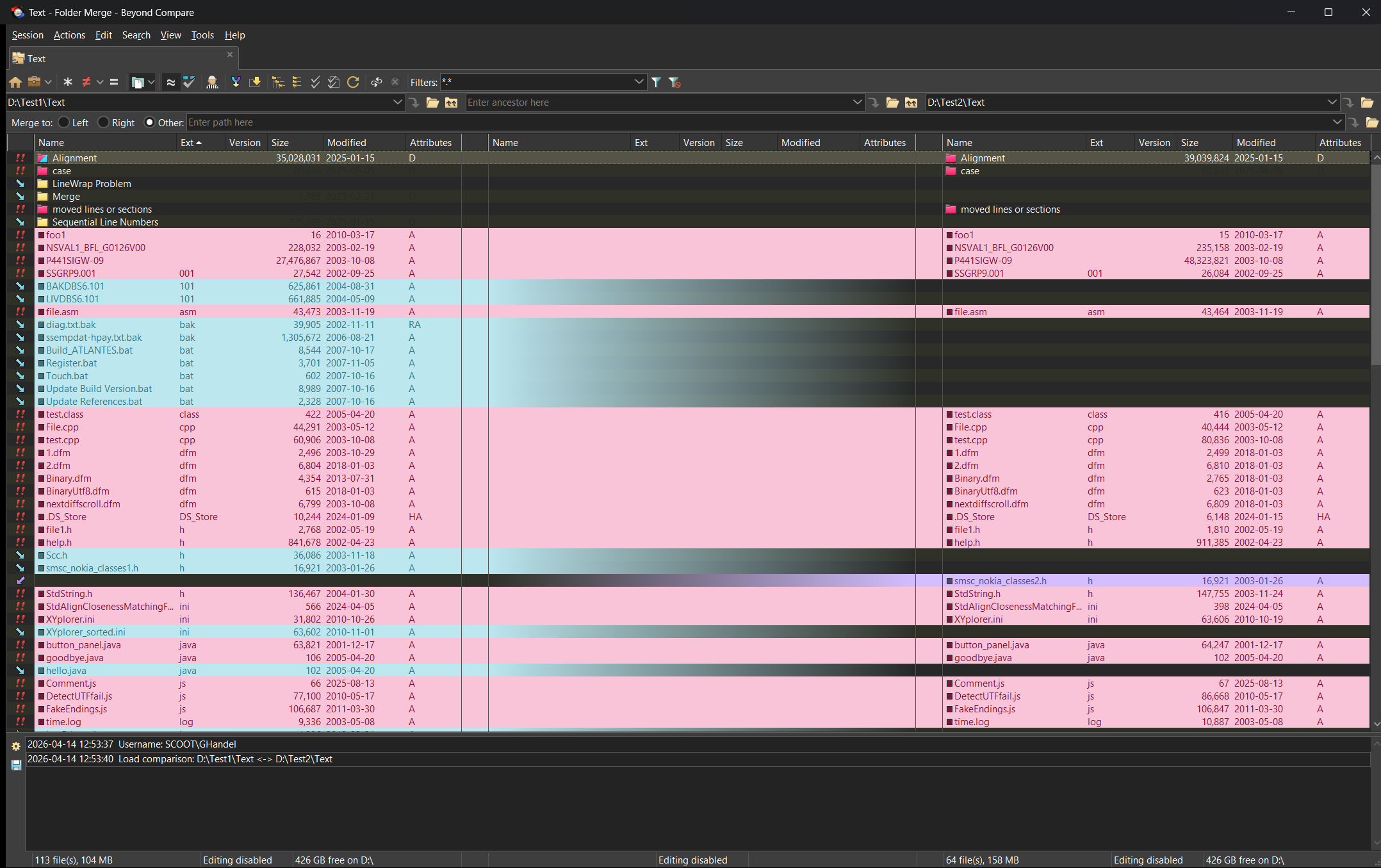Browse for left folder icon
The width and height of the screenshot is (1381, 868).
(433, 102)
